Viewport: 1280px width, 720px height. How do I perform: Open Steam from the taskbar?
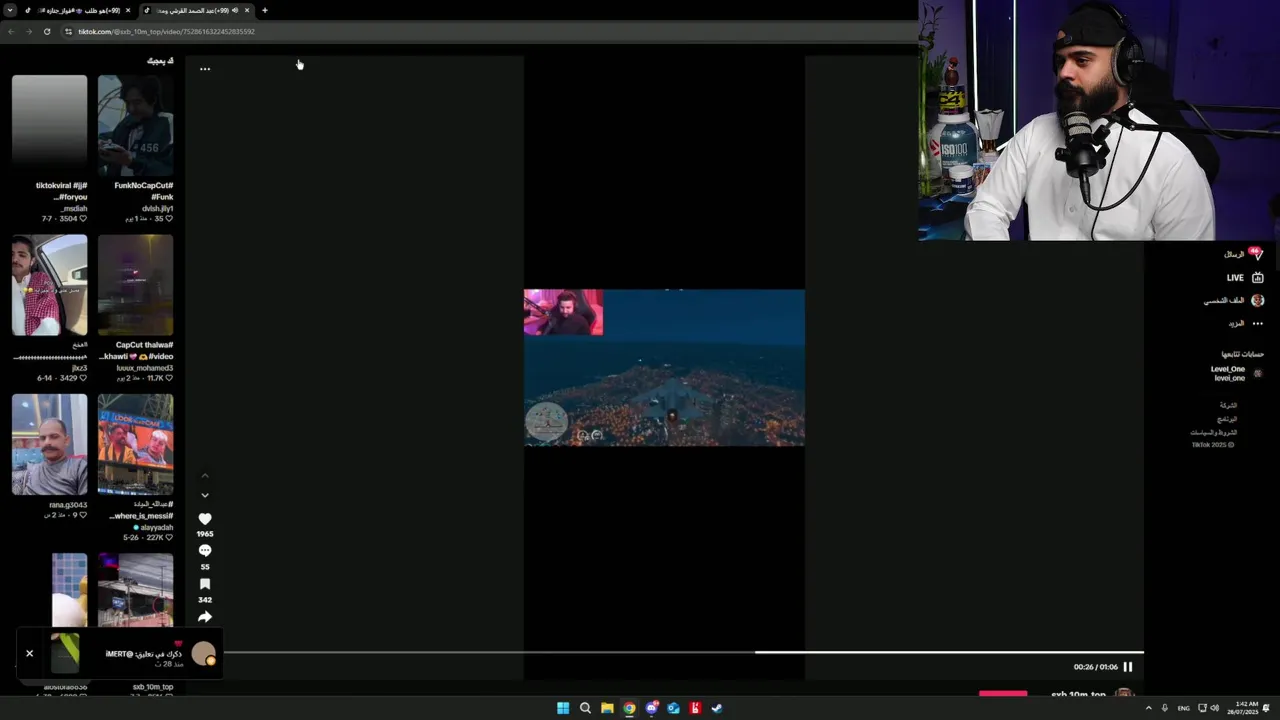point(717,708)
